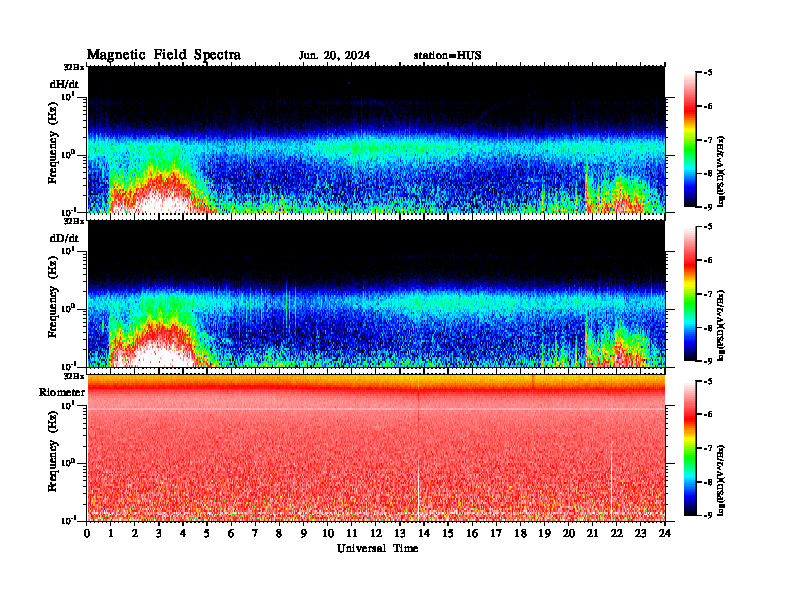Click the -8 tick on Riometer color bar

click(x=708, y=482)
